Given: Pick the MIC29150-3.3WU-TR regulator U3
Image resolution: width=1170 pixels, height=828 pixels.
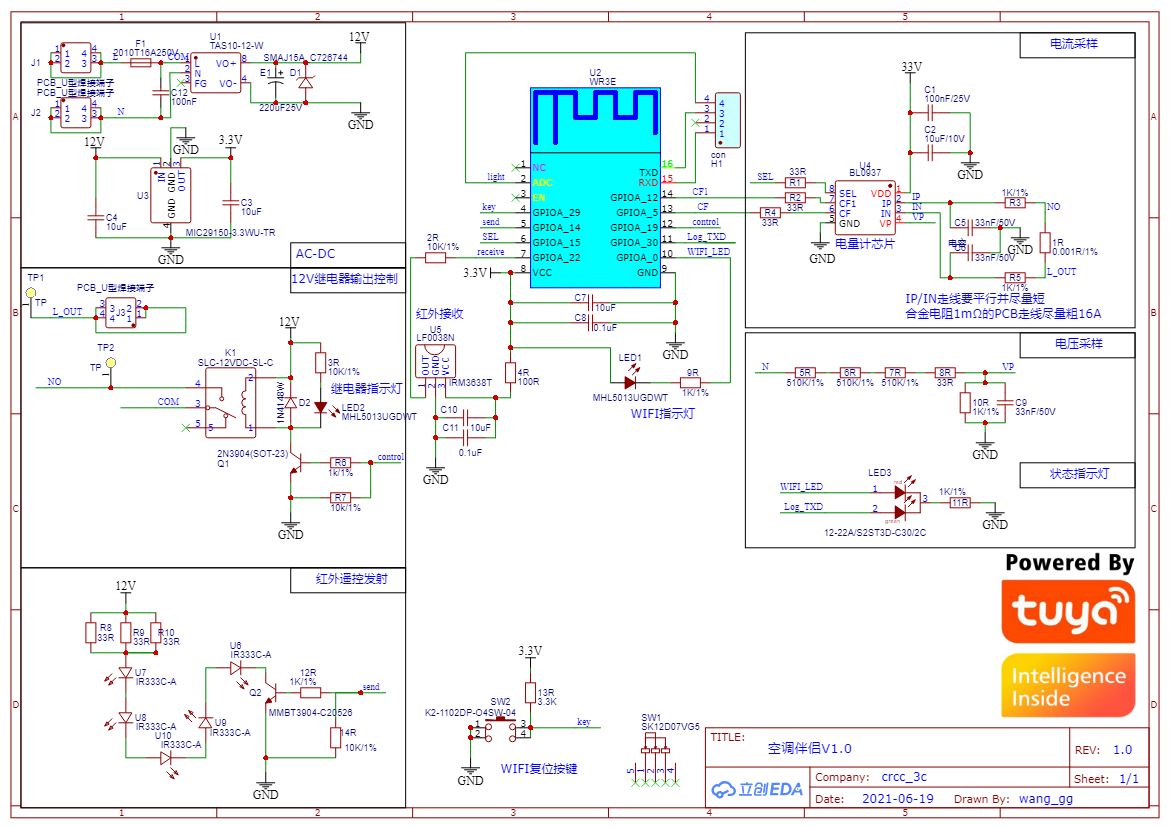Looking at the screenshot, I should click(170, 195).
